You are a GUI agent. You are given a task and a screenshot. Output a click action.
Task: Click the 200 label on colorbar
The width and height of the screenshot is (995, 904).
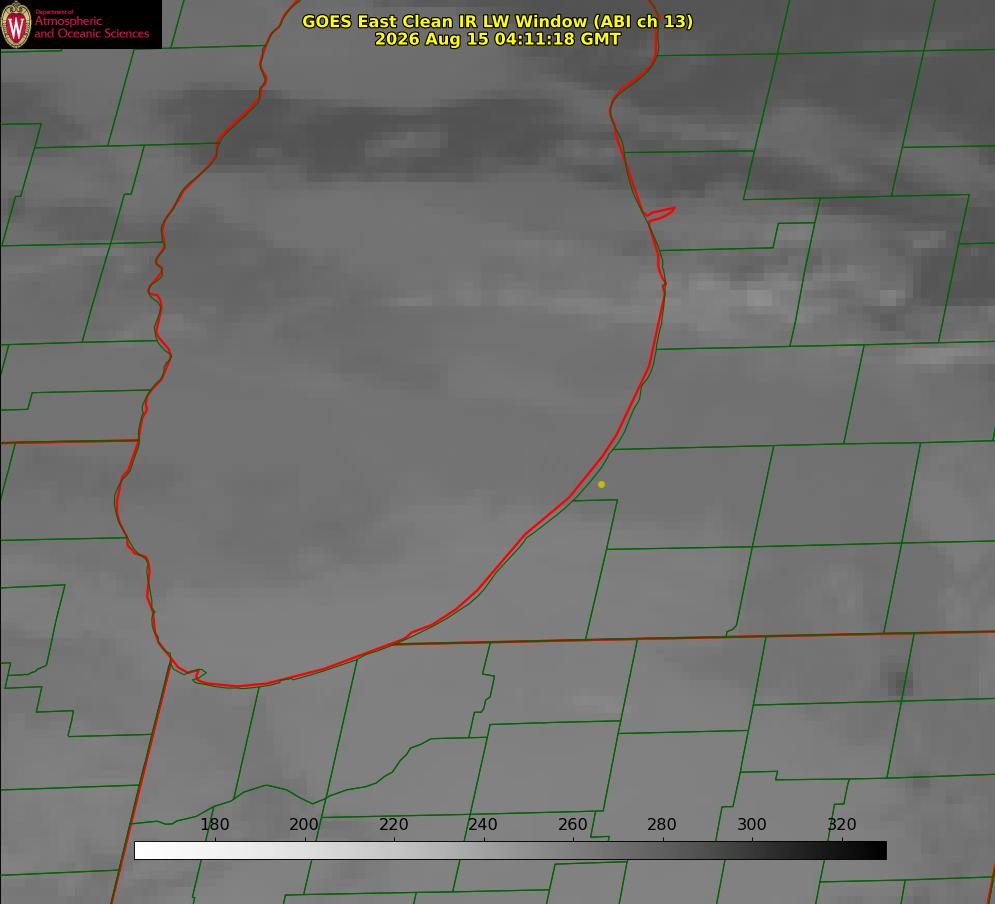[x=304, y=824]
